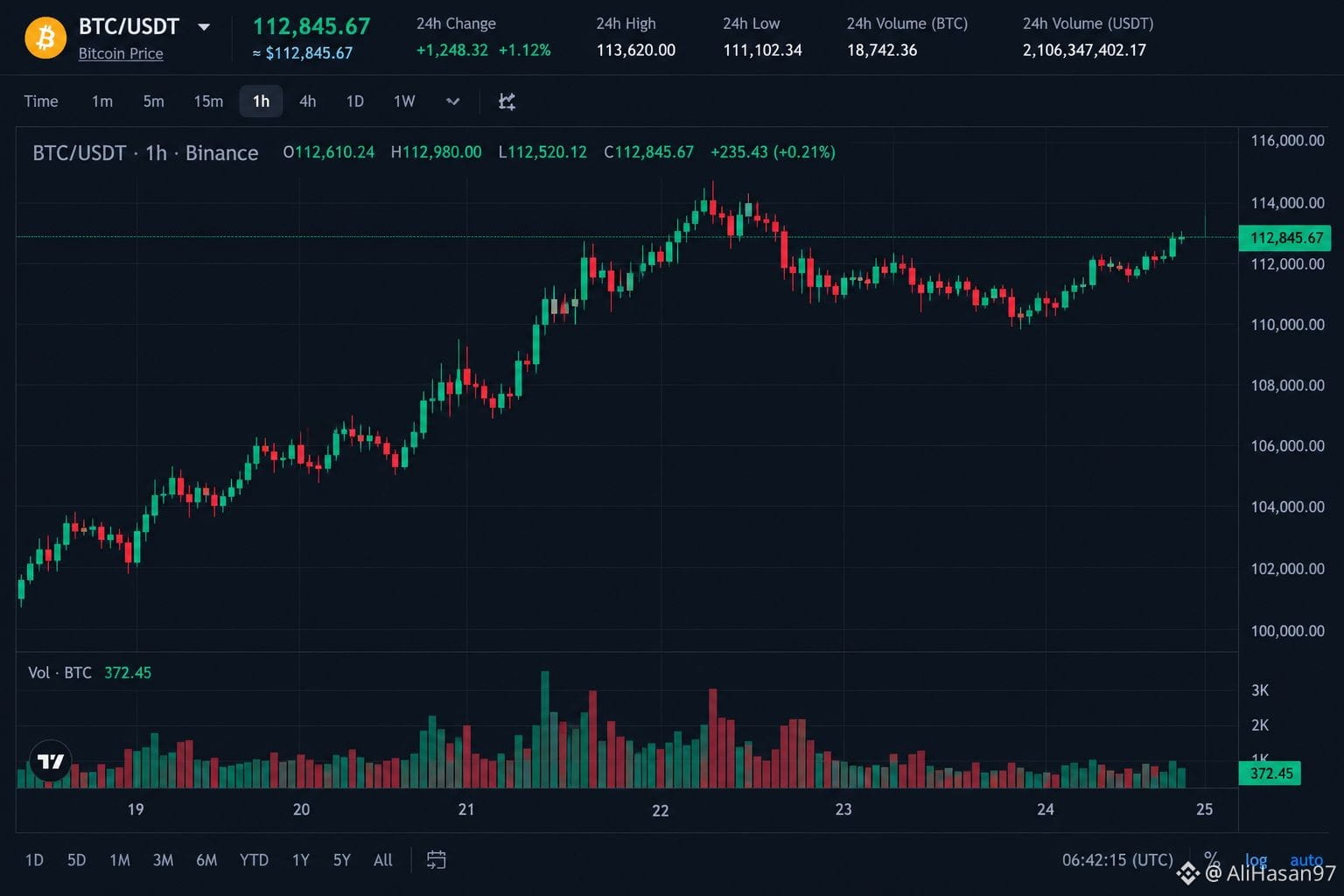Show All date range
This screenshot has height=896, width=1344.
pos(383,860)
